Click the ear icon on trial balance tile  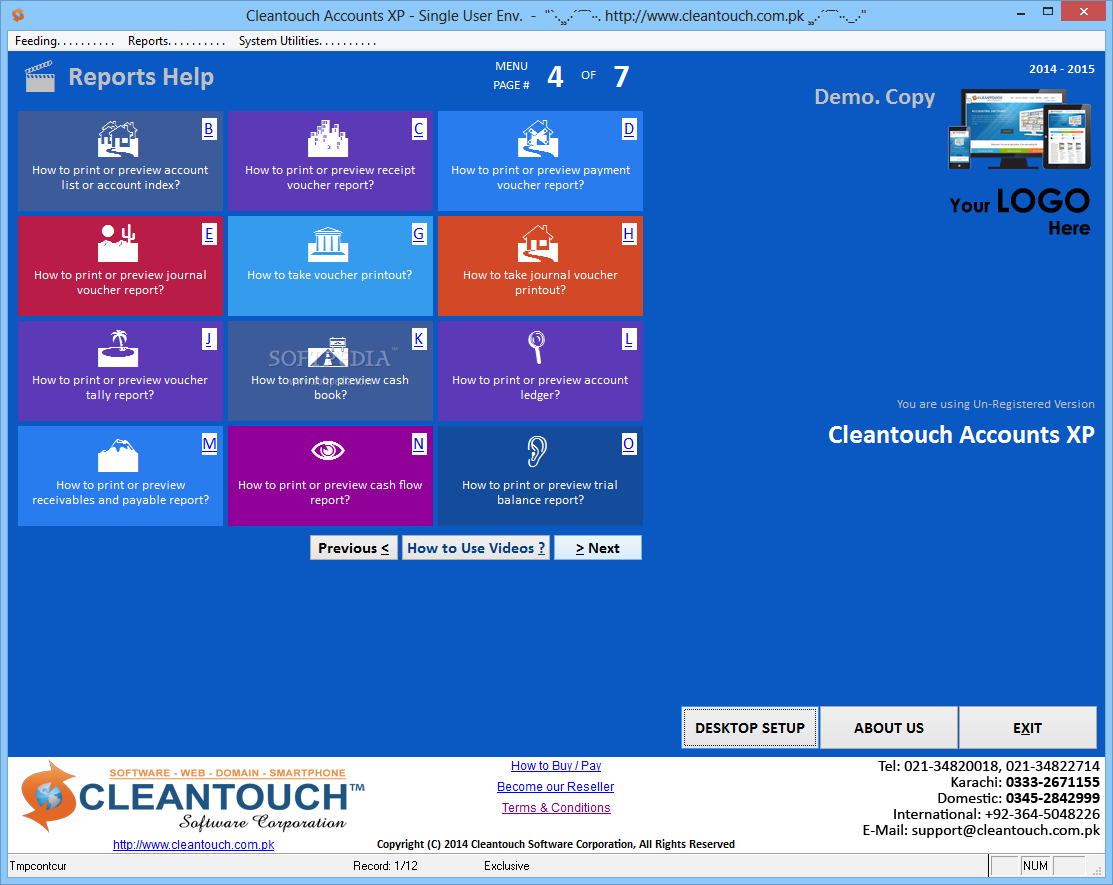[x=537, y=451]
